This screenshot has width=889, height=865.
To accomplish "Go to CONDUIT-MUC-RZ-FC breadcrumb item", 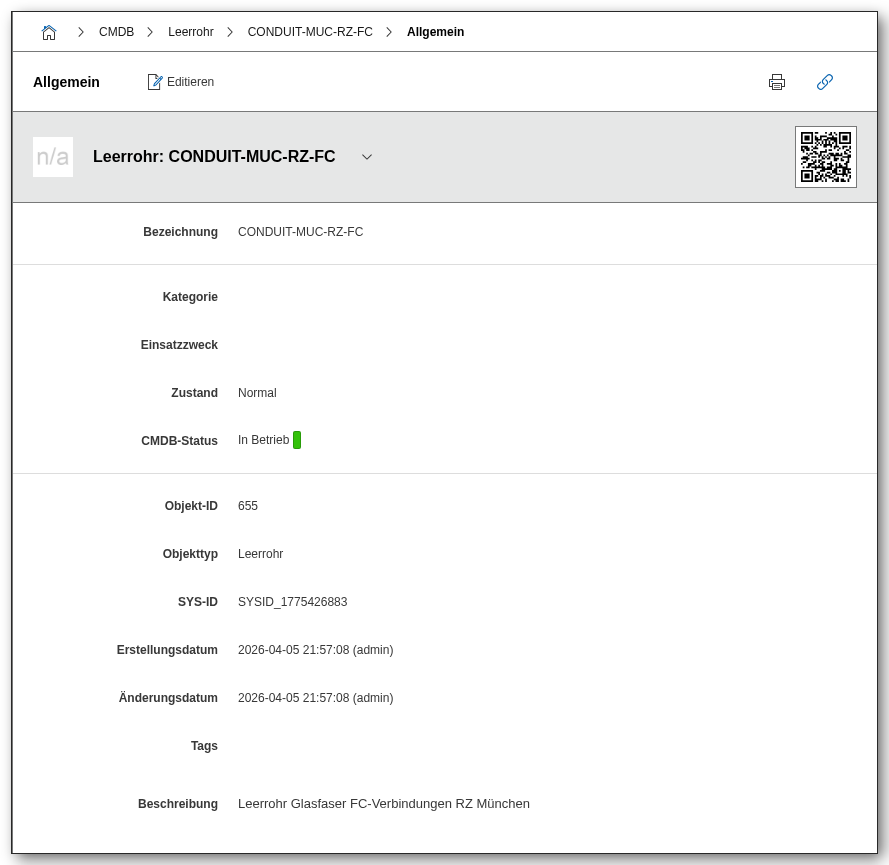I will click(310, 32).
